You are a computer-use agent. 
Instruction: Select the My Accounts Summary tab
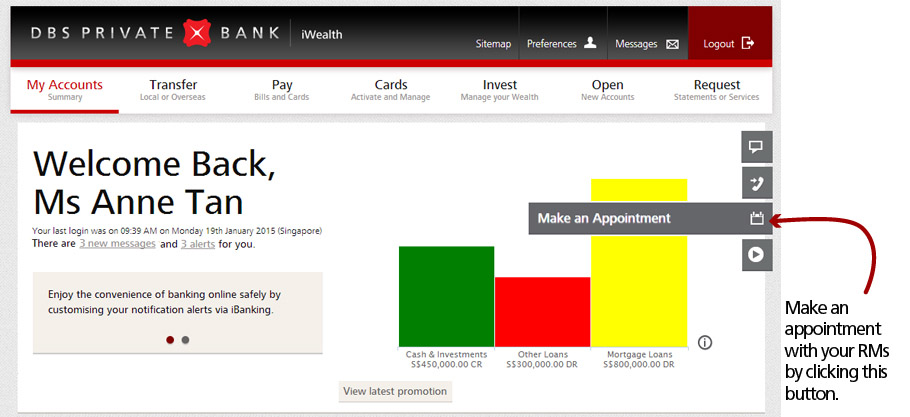pos(64,90)
